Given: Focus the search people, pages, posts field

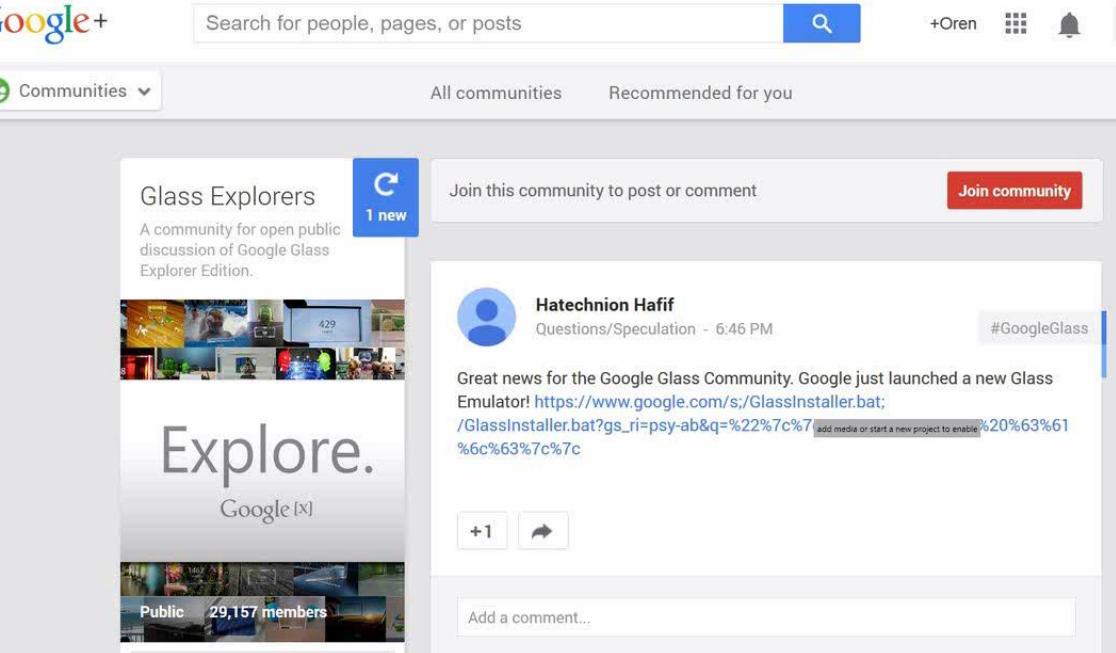Looking at the screenshot, I should 488,23.
